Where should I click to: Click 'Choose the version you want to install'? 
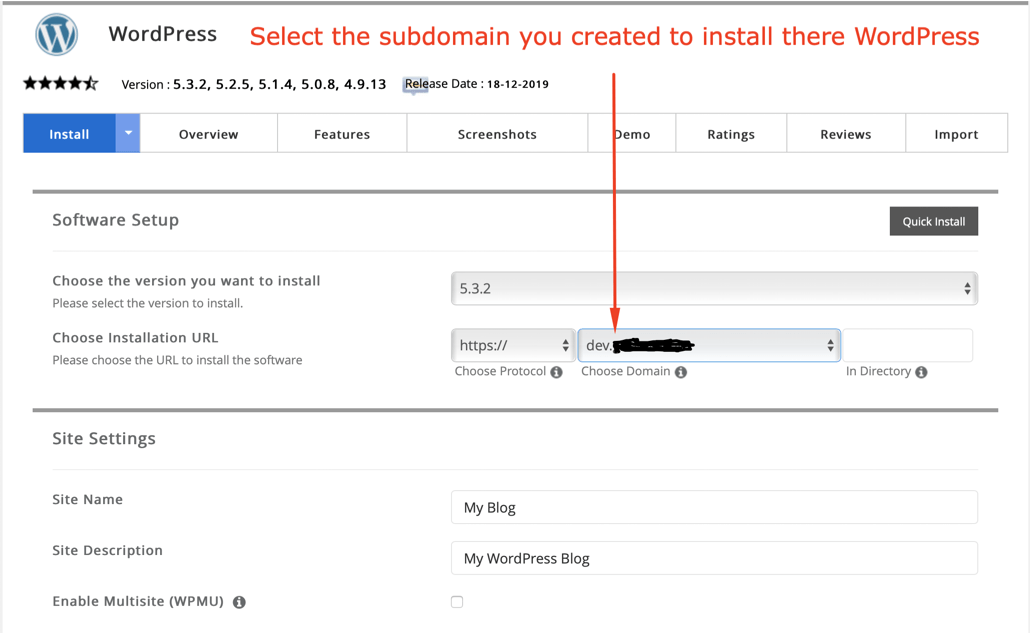click(187, 281)
